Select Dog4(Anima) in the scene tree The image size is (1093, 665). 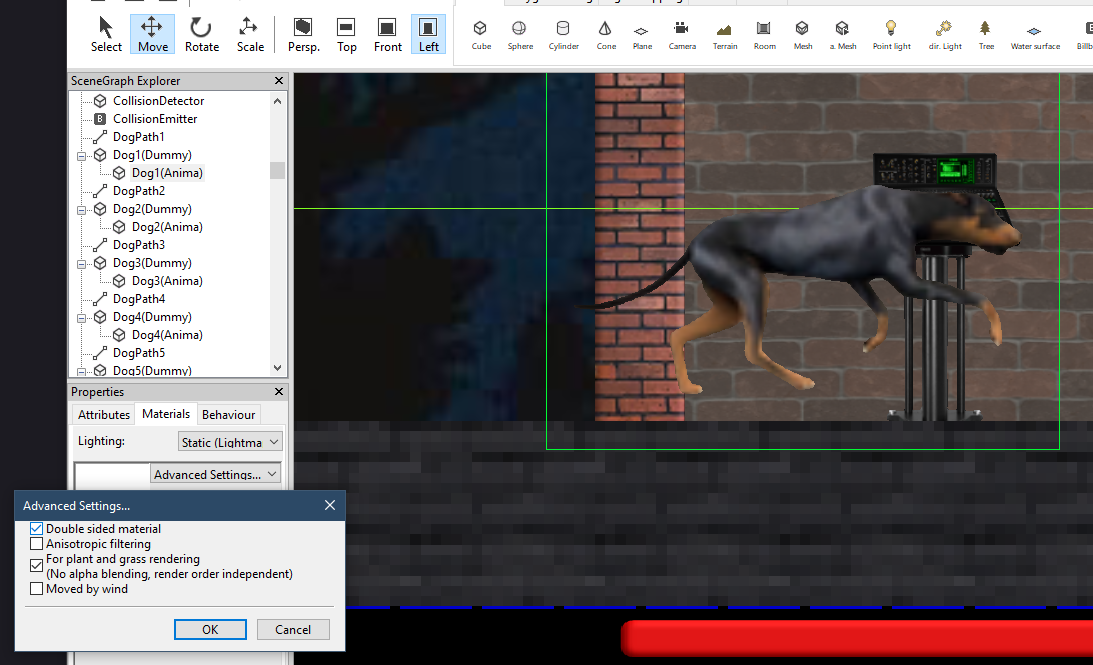coord(167,335)
